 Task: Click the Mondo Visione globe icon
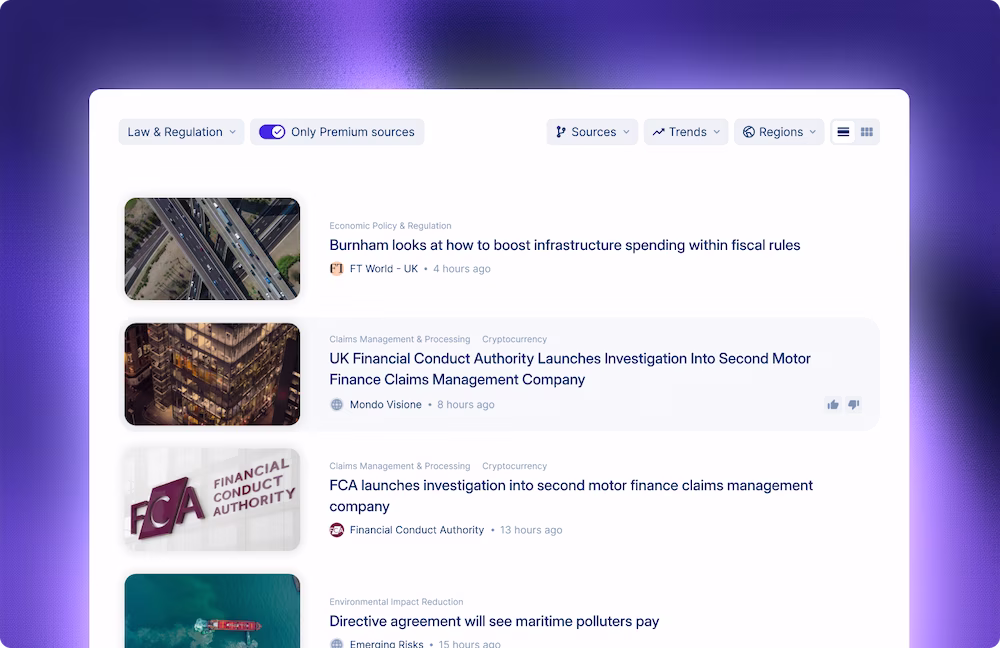[337, 404]
